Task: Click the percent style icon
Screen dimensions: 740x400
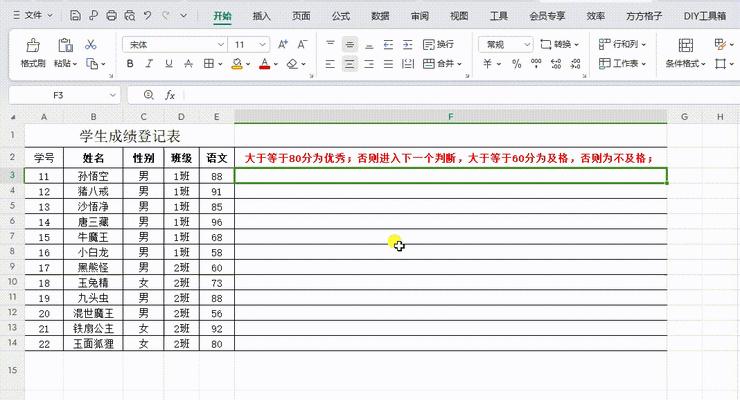Action: tap(517, 64)
